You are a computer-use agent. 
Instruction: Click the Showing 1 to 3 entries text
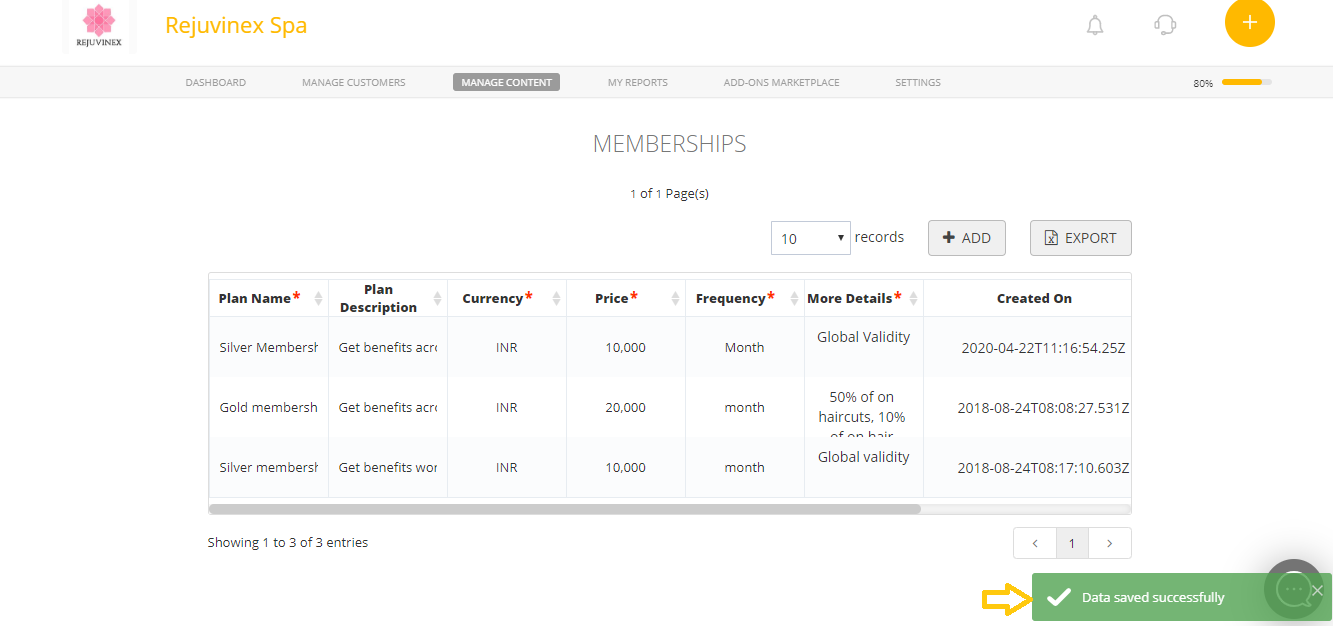tap(288, 542)
